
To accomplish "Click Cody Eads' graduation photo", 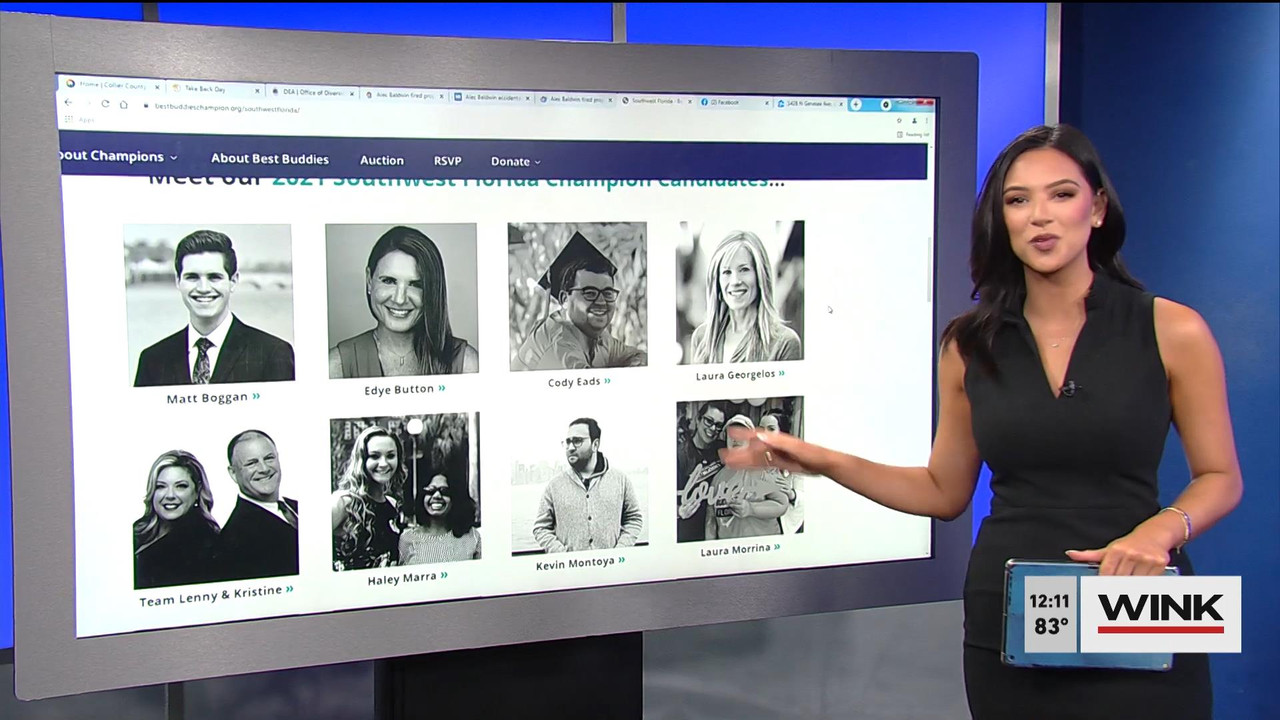I will [577, 295].
